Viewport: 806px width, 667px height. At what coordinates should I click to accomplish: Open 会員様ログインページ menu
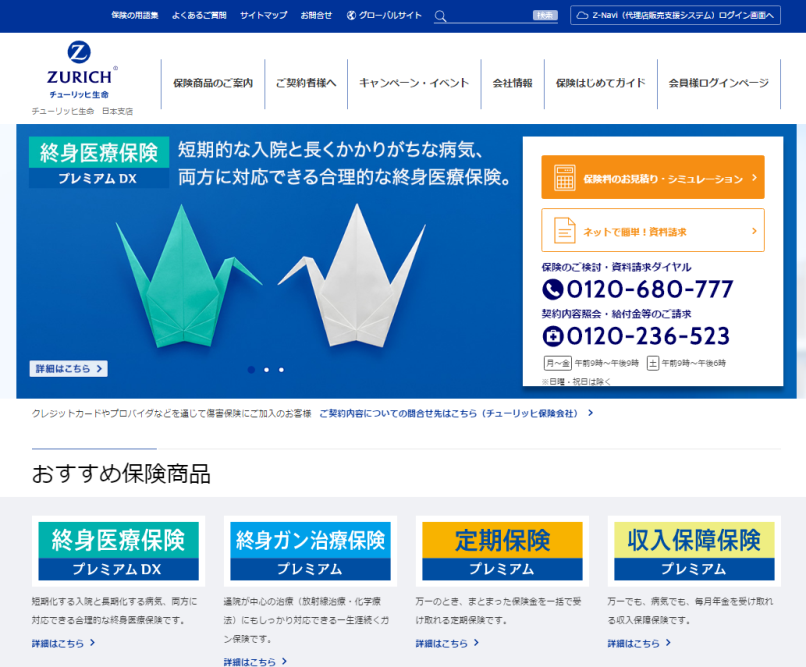coord(719,83)
